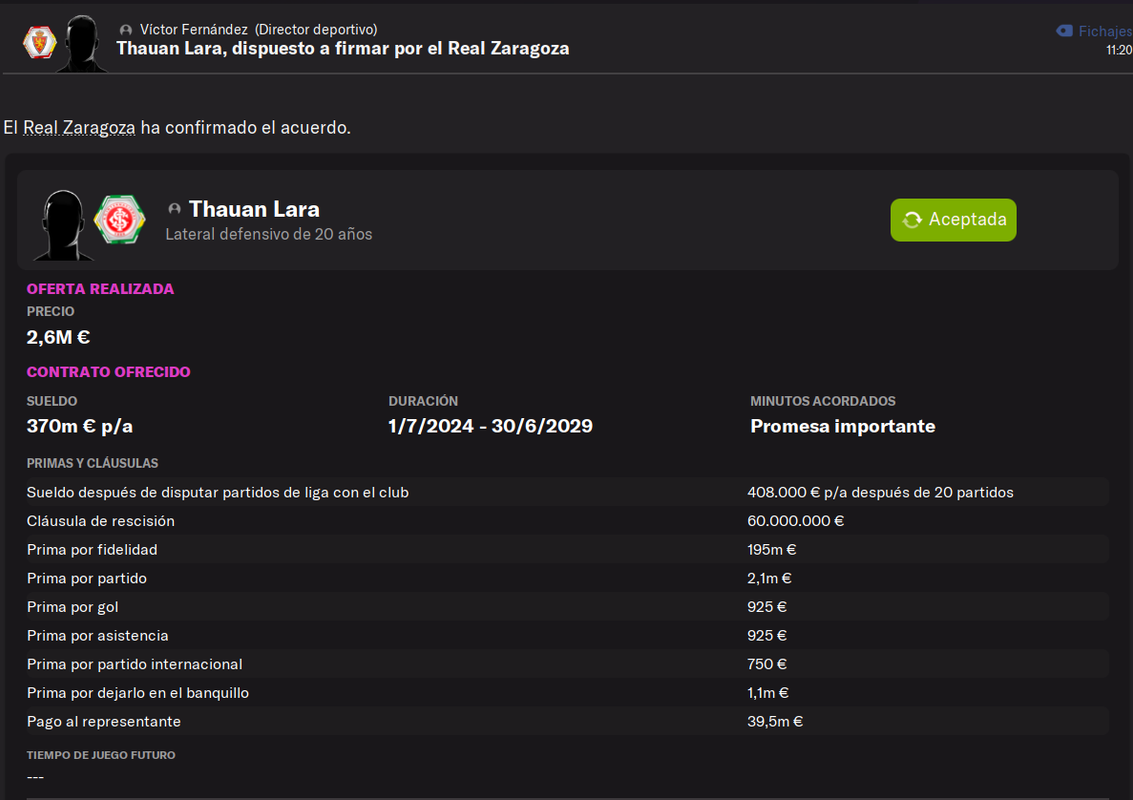The image size is (1133, 800).
Task: Select the 39,5m € agent fee value
Action: click(x=775, y=721)
